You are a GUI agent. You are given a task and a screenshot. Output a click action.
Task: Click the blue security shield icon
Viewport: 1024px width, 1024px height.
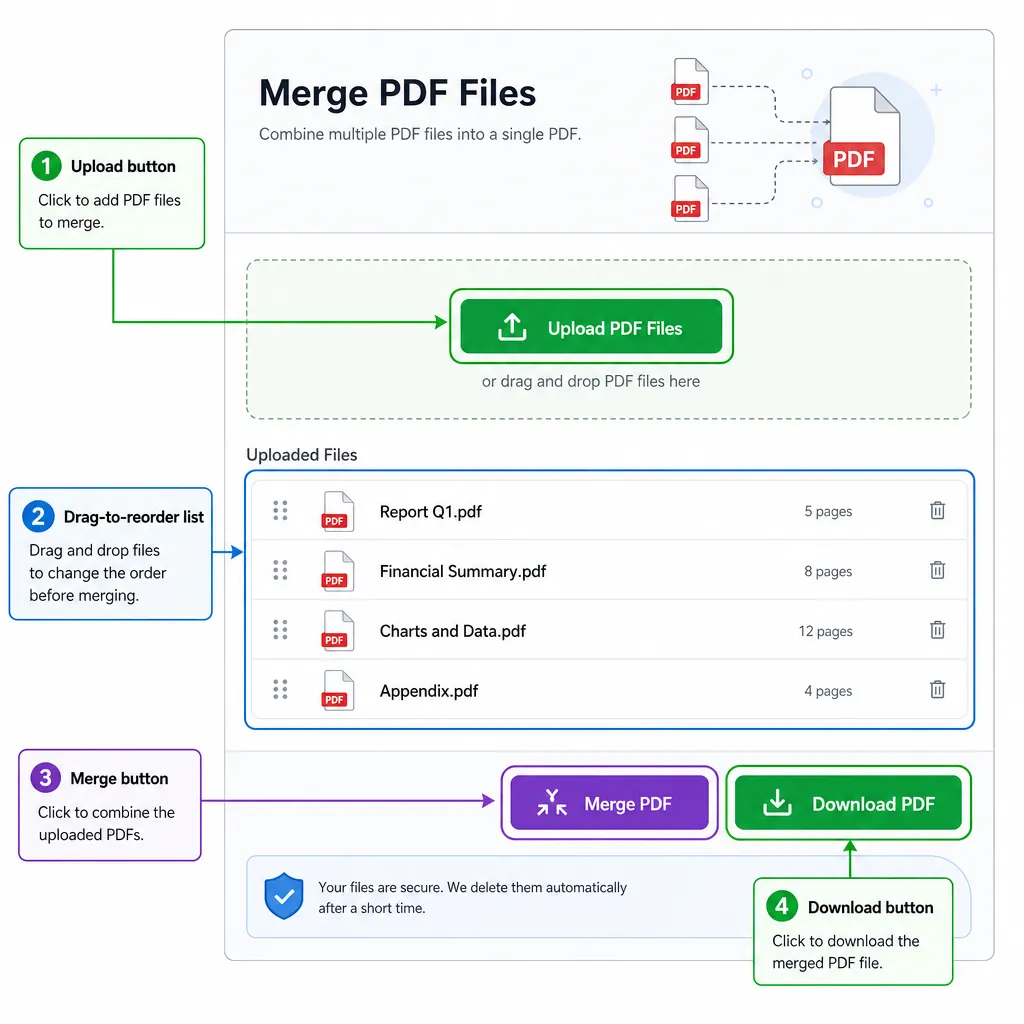tap(284, 896)
